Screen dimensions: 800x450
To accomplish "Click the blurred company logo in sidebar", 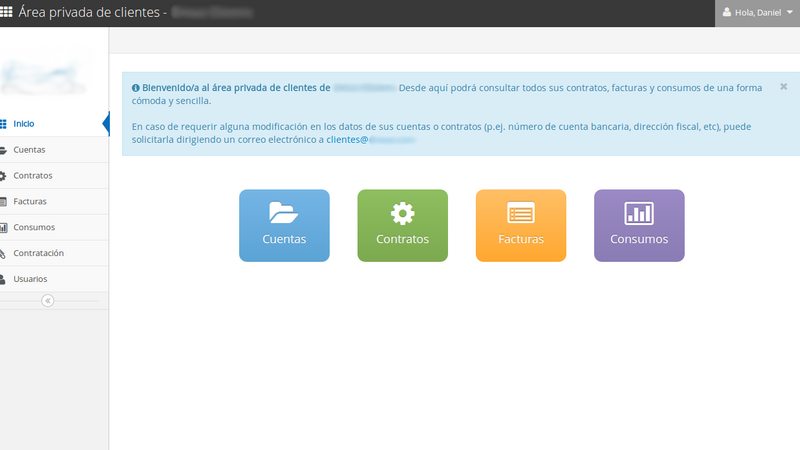I will [x=45, y=73].
